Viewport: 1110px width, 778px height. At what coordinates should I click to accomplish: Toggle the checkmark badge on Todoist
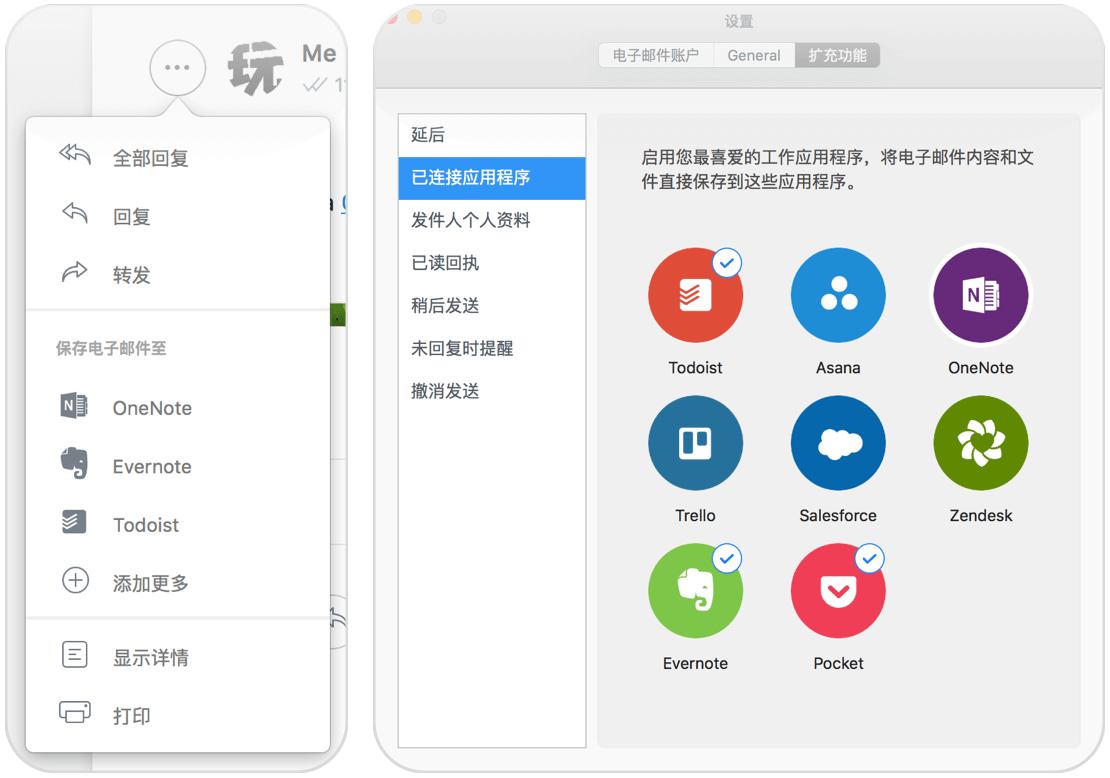point(727,263)
